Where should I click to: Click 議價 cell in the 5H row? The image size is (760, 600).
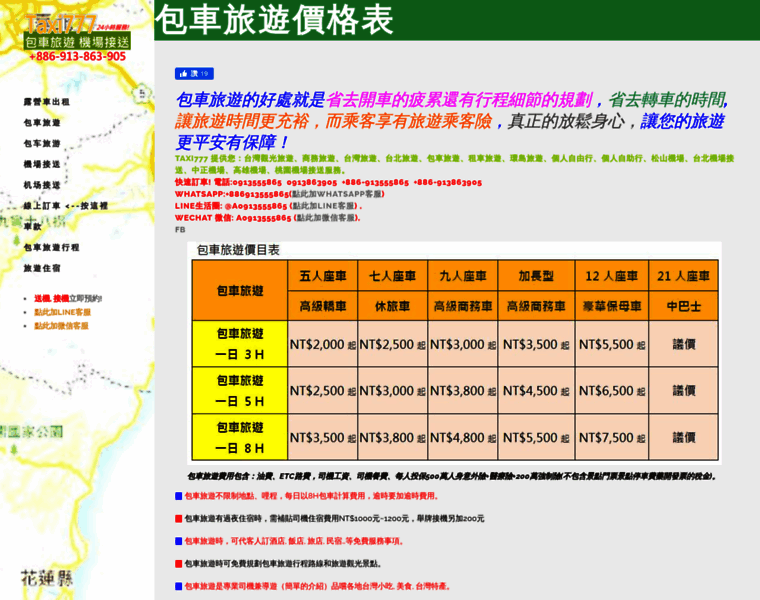tap(683, 391)
